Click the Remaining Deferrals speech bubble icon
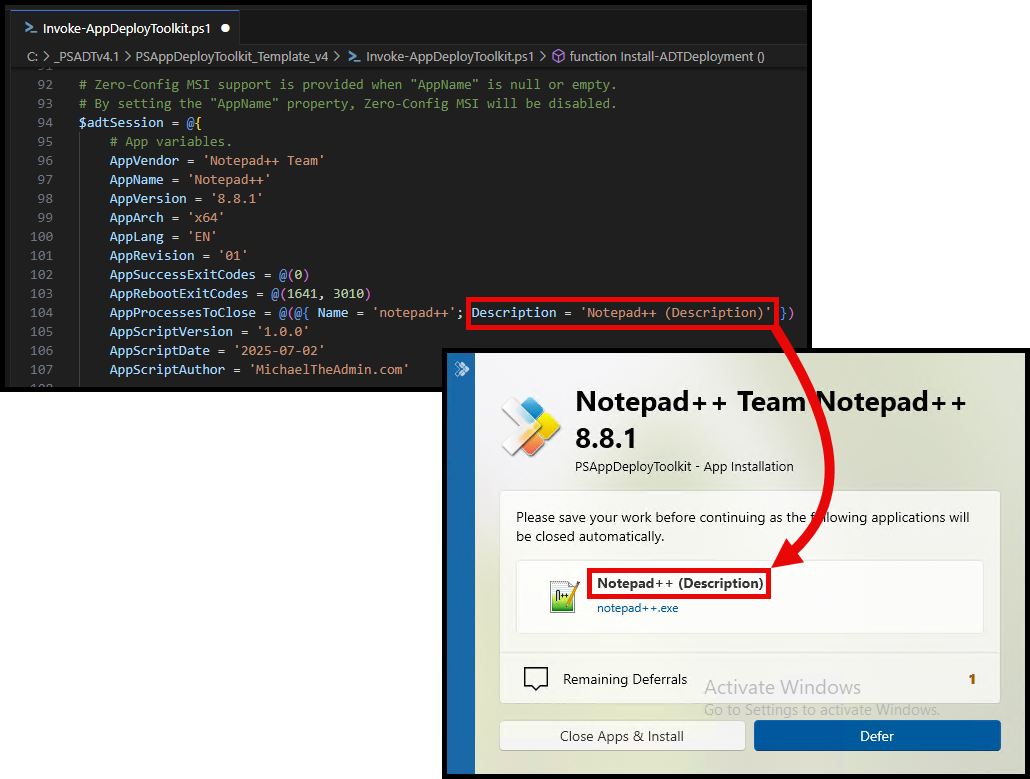This screenshot has height=779, width=1030. point(537,679)
